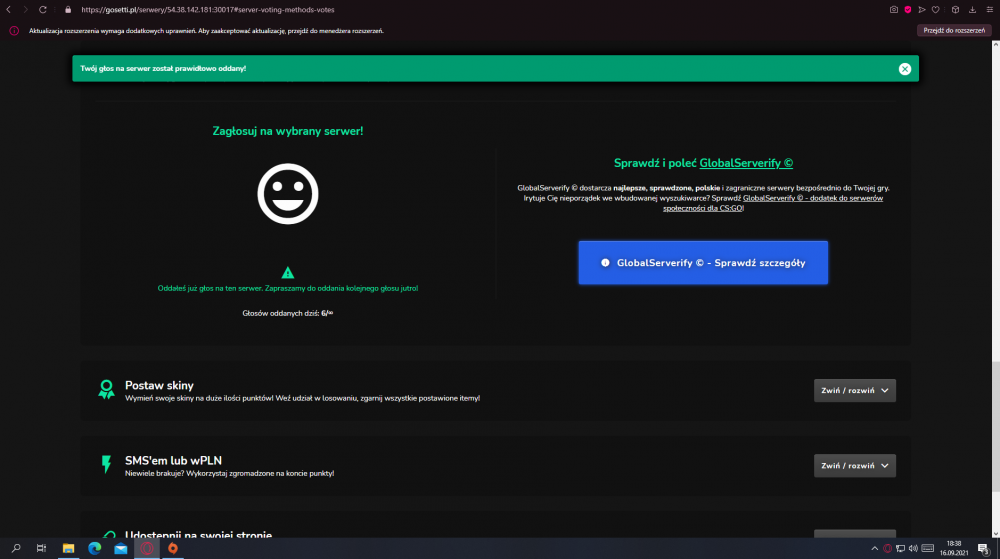This screenshot has width=1000, height=559.
Task: Click the Głosów oddanych dziś counter text
Action: click(288, 314)
